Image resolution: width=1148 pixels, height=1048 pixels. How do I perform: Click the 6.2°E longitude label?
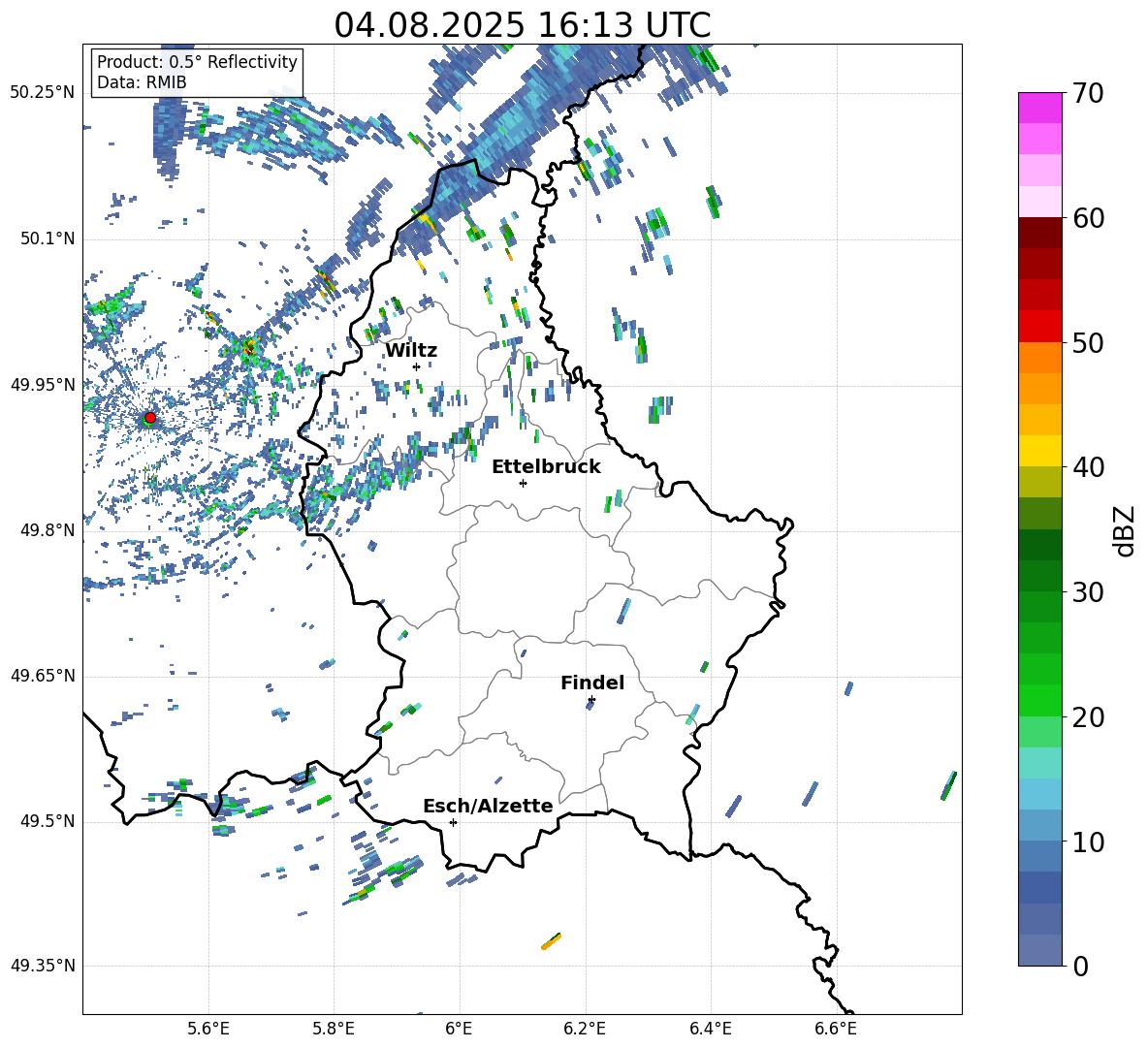[585, 1029]
